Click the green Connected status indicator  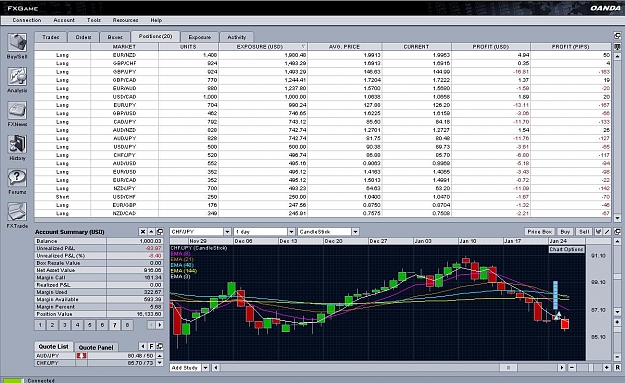[x=14, y=381]
